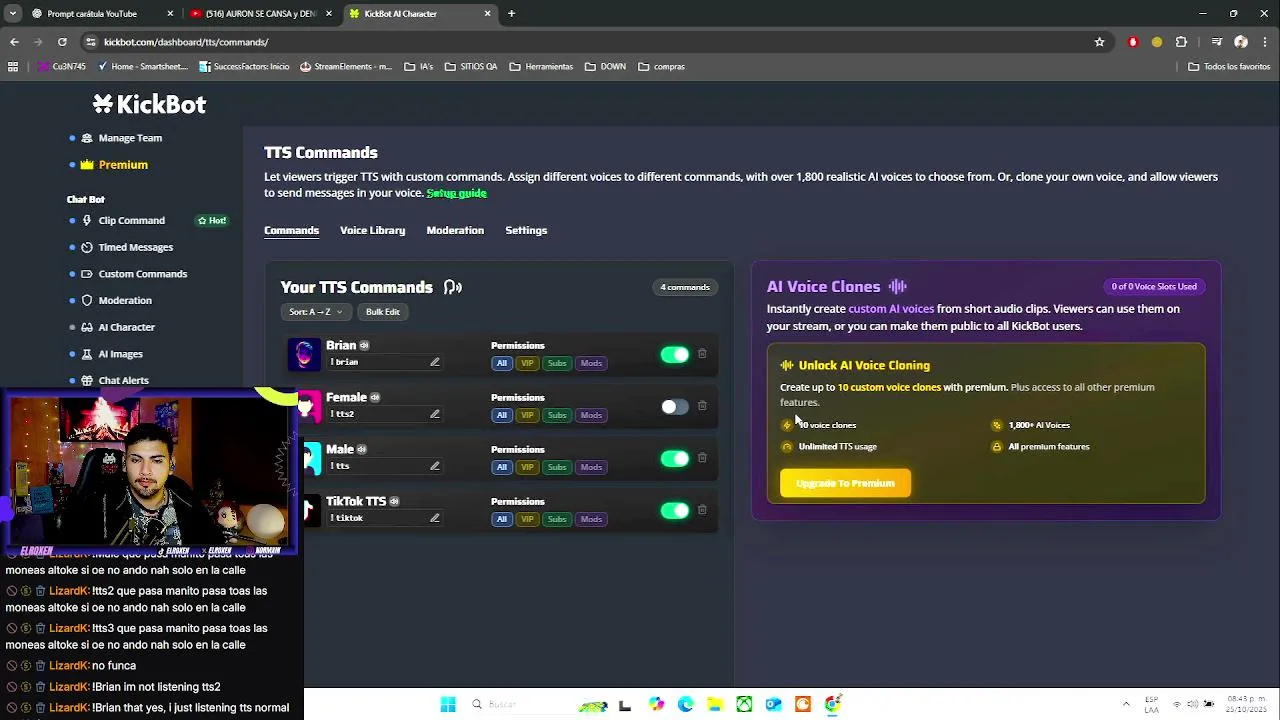1280x720 pixels.
Task: Open Windows Start menu
Action: tap(448, 704)
